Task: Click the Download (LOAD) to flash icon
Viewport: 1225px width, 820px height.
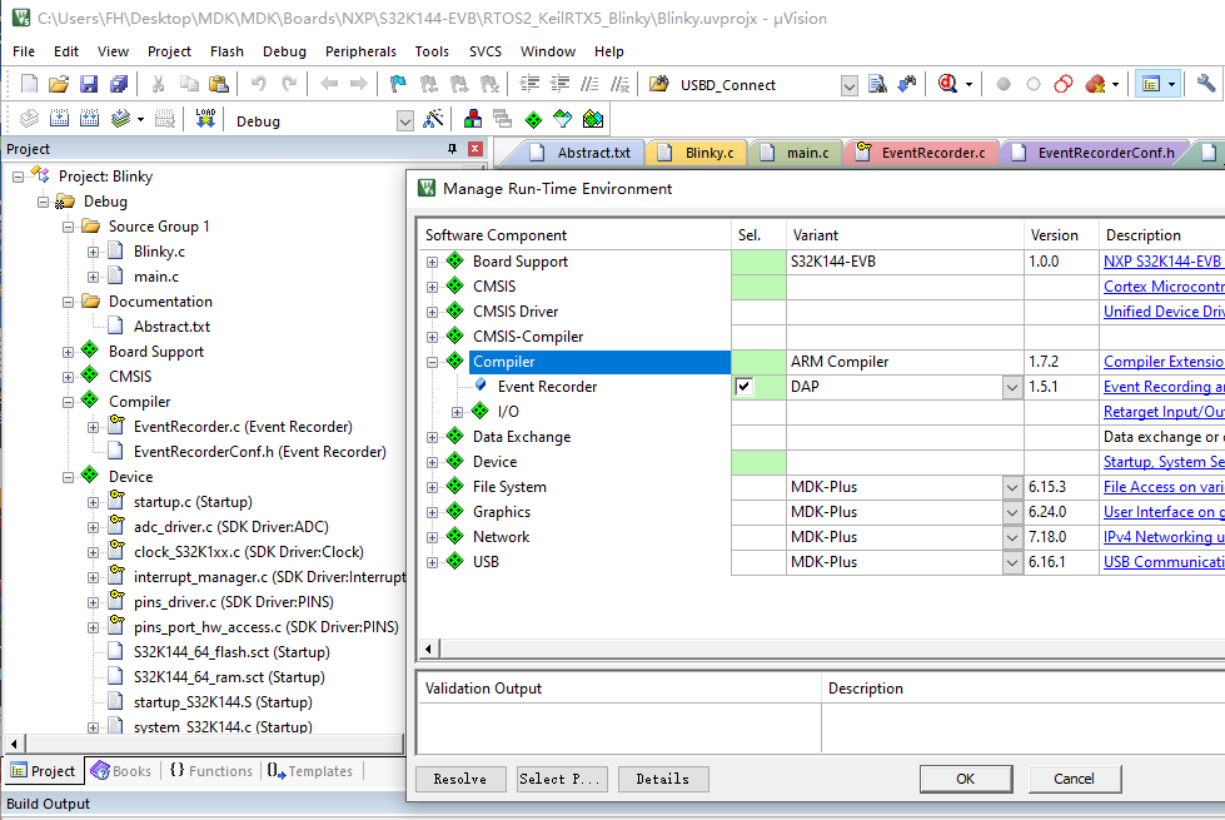Action: click(205, 120)
